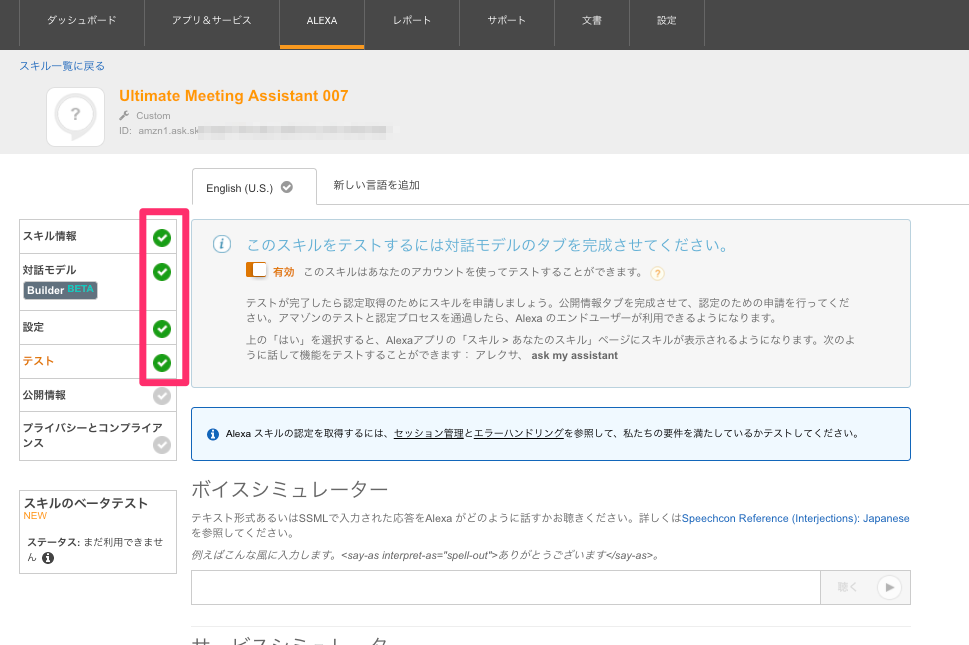Open the セッション管理 link
Image resolution: width=969 pixels, height=645 pixels.
(428, 434)
